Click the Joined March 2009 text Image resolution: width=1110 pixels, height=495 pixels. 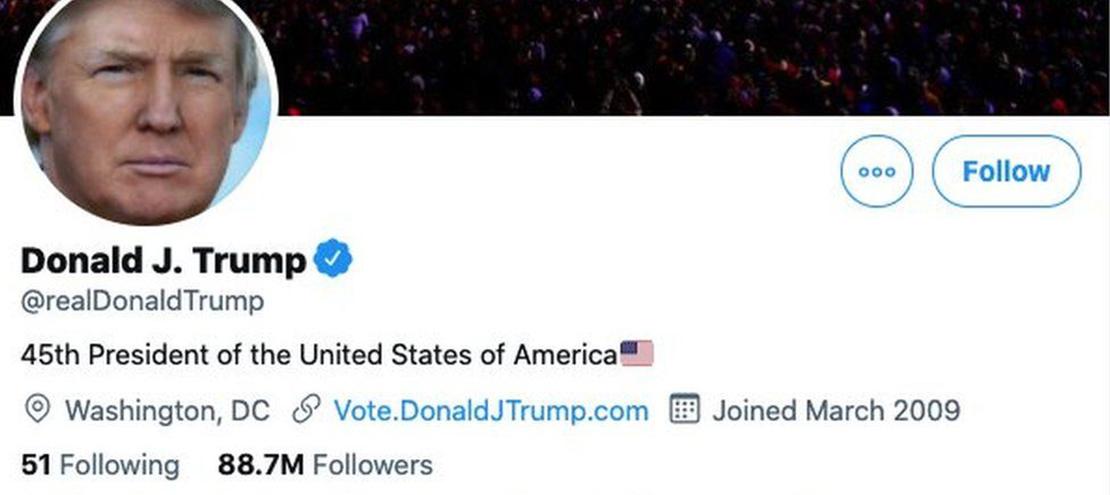tap(835, 410)
